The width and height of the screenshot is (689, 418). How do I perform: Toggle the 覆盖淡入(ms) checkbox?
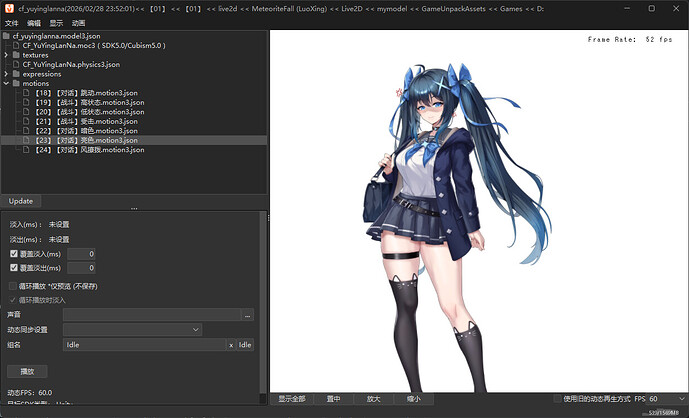coord(13,254)
